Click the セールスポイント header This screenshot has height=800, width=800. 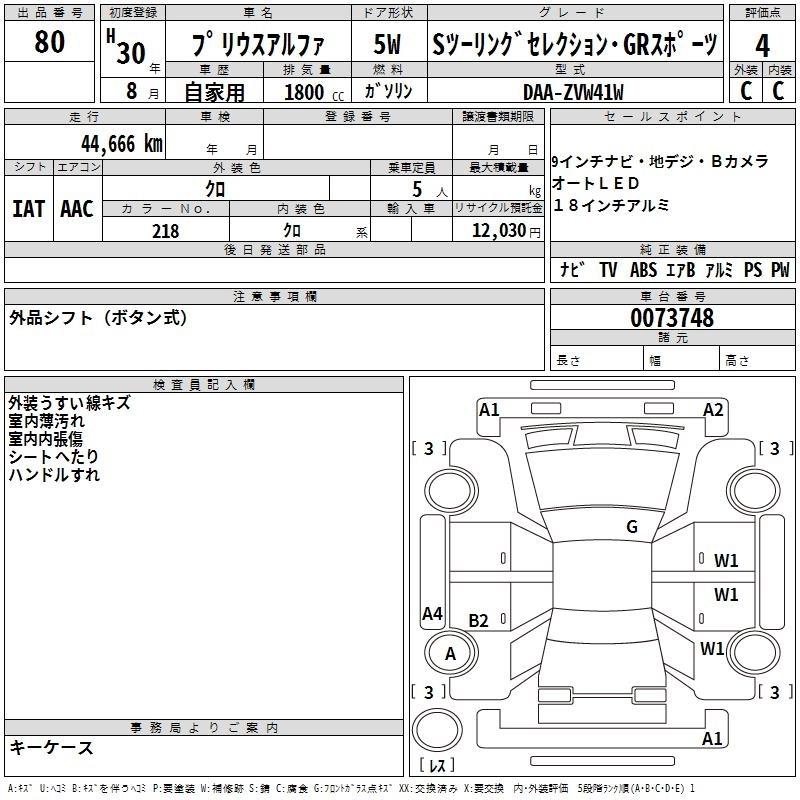tap(672, 117)
